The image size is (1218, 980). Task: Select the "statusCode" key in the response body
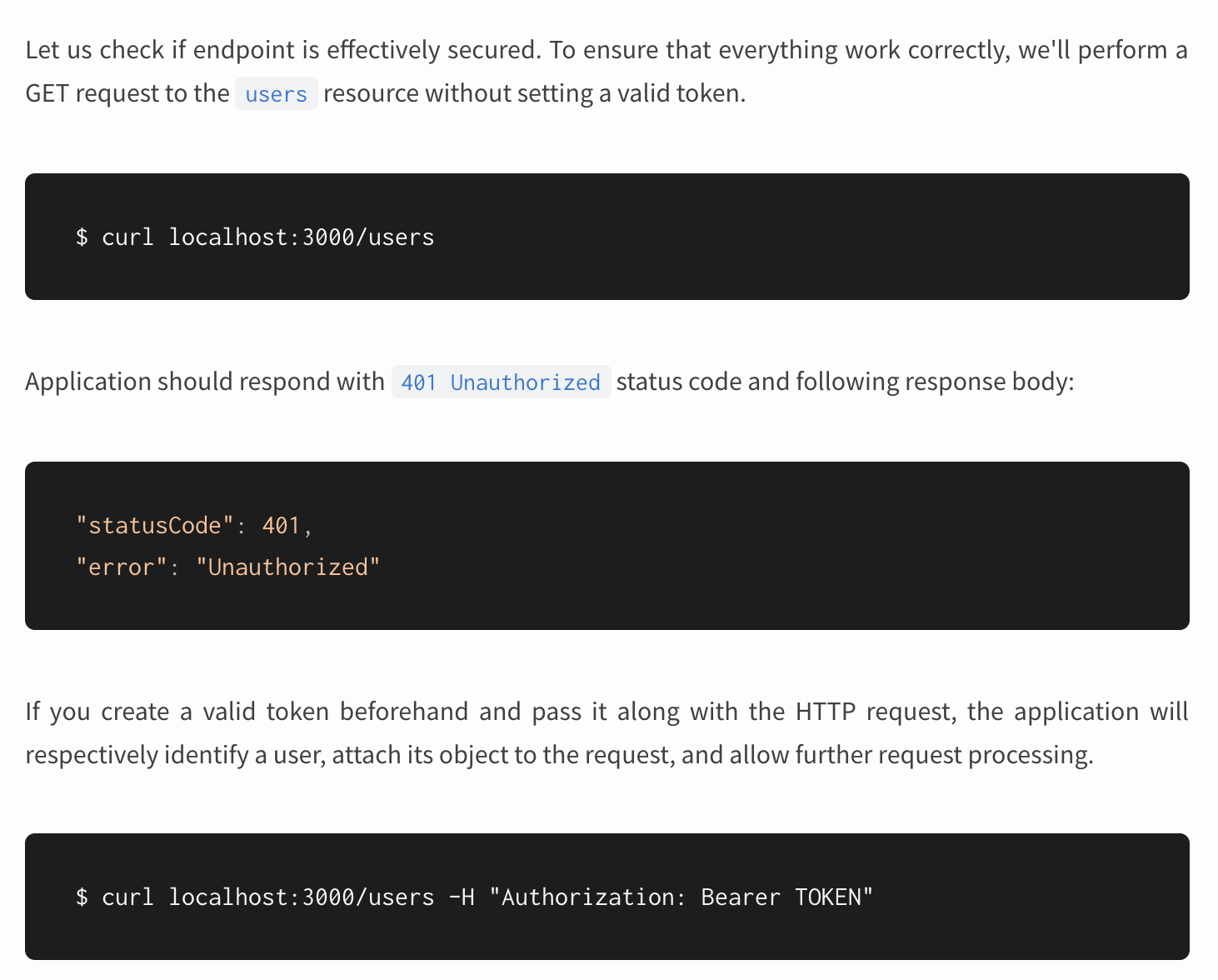point(155,526)
